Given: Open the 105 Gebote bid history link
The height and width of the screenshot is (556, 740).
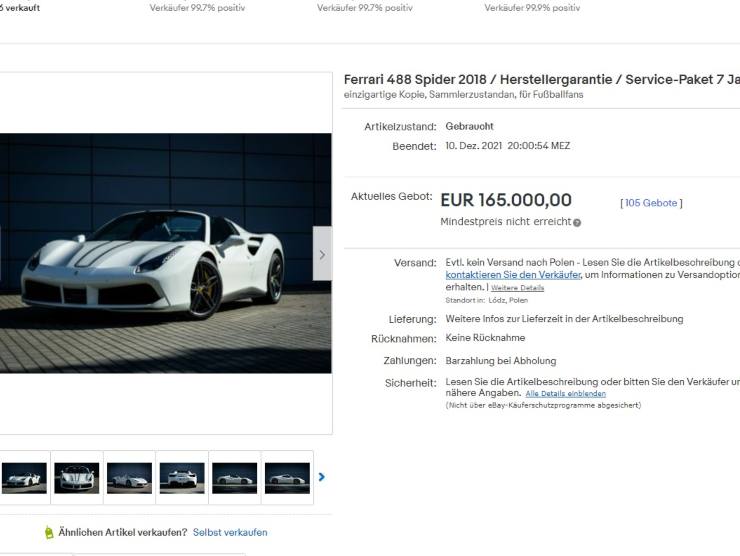Looking at the screenshot, I should click(651, 203).
